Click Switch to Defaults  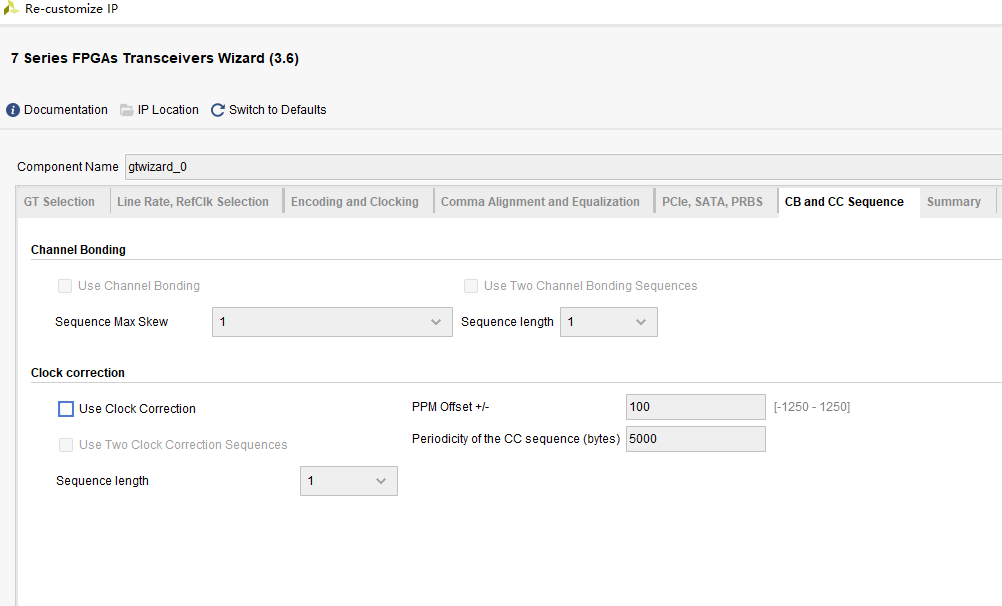[x=277, y=110]
